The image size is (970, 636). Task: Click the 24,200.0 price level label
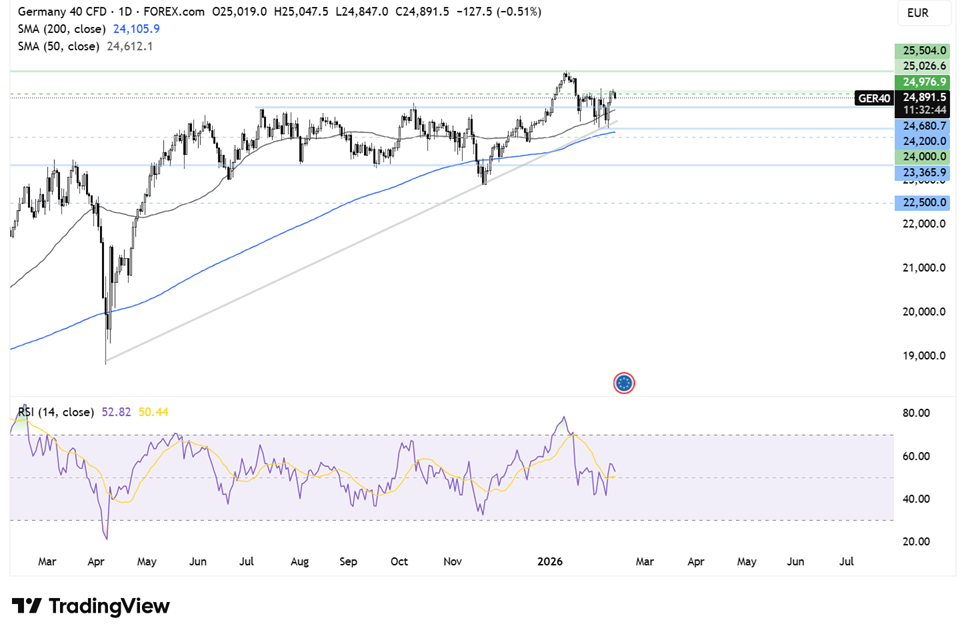[x=922, y=141]
